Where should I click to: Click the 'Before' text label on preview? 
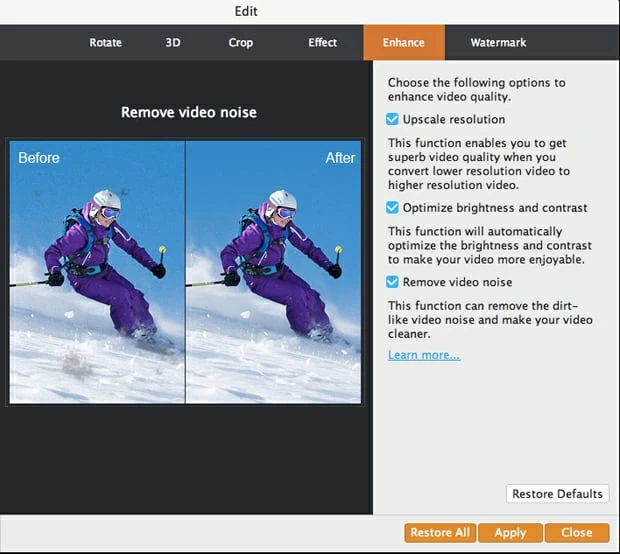coord(39,158)
